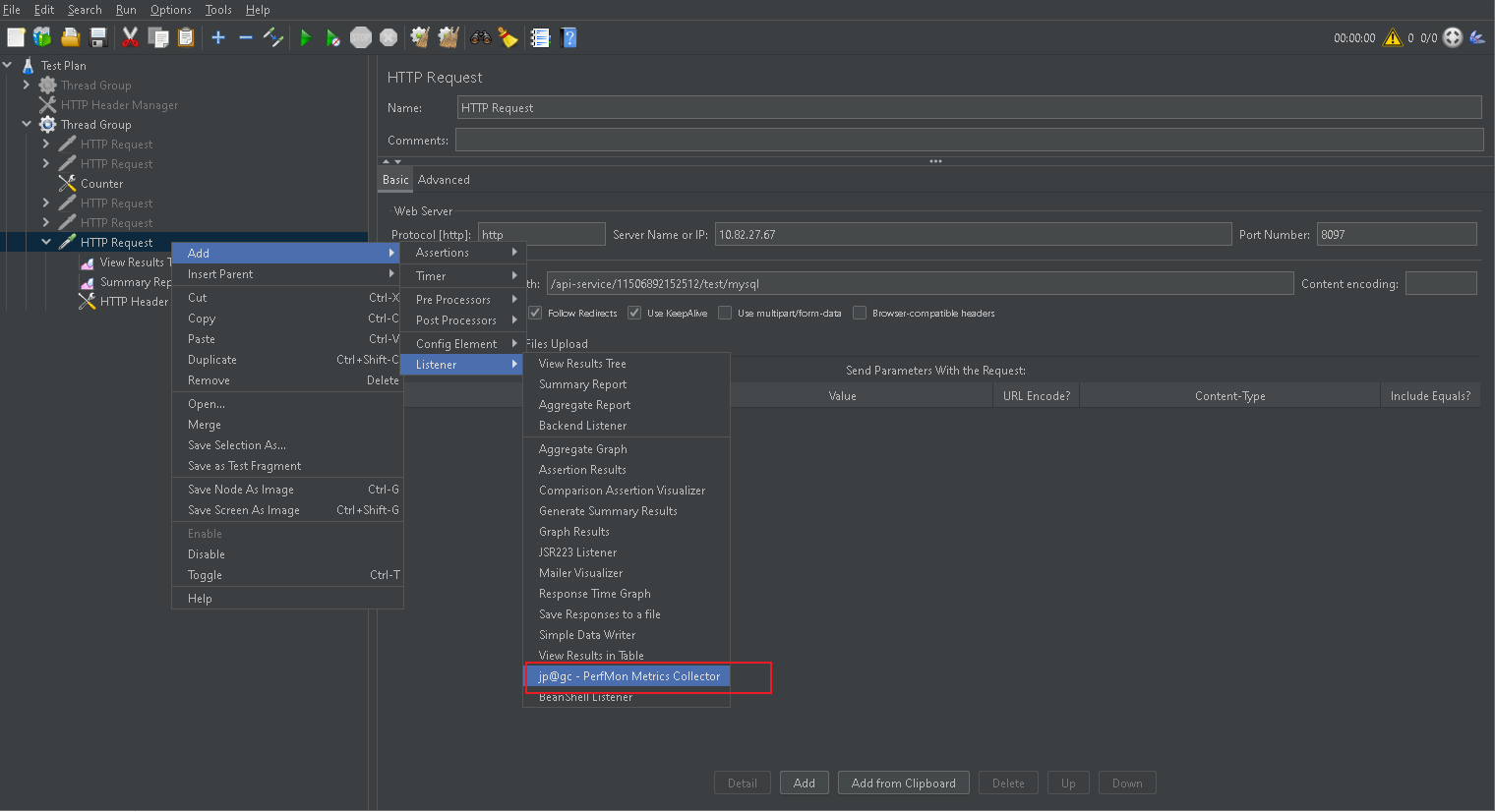Select Aggregate Report from Listener submenu
This screenshot has width=1495, height=812.
[x=628, y=405]
